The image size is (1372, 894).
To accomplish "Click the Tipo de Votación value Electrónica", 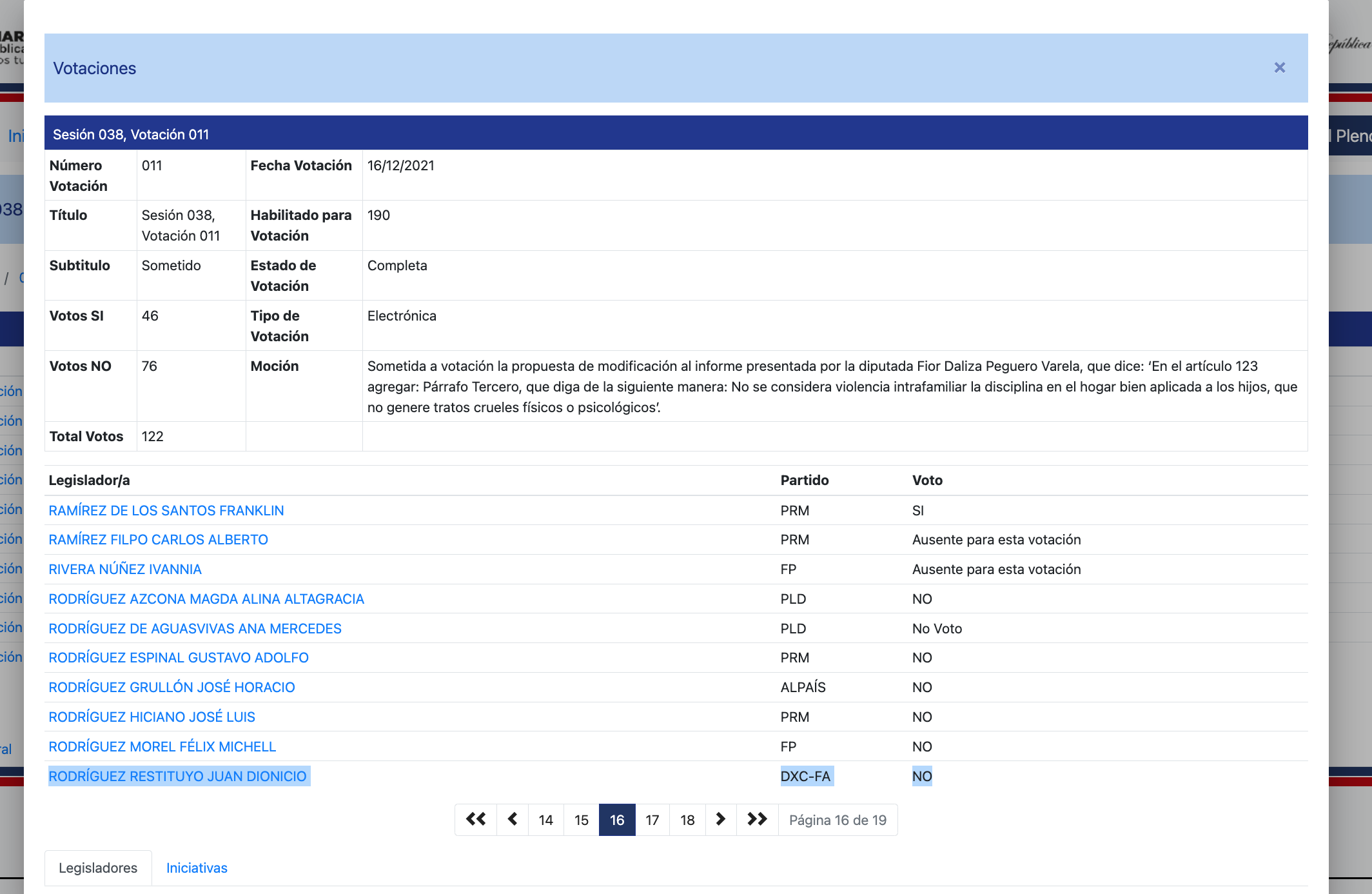I will [402, 316].
